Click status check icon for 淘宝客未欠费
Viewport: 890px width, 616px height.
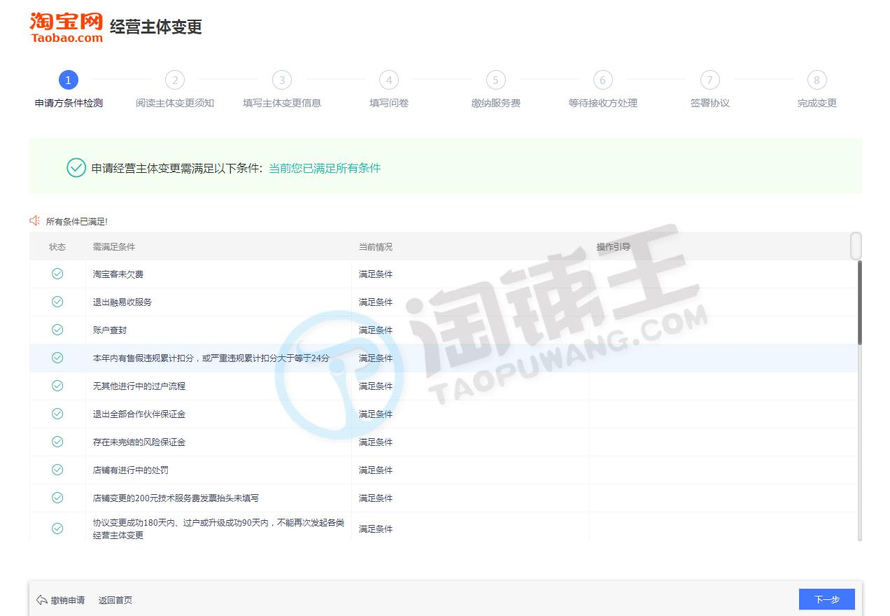tap(57, 273)
